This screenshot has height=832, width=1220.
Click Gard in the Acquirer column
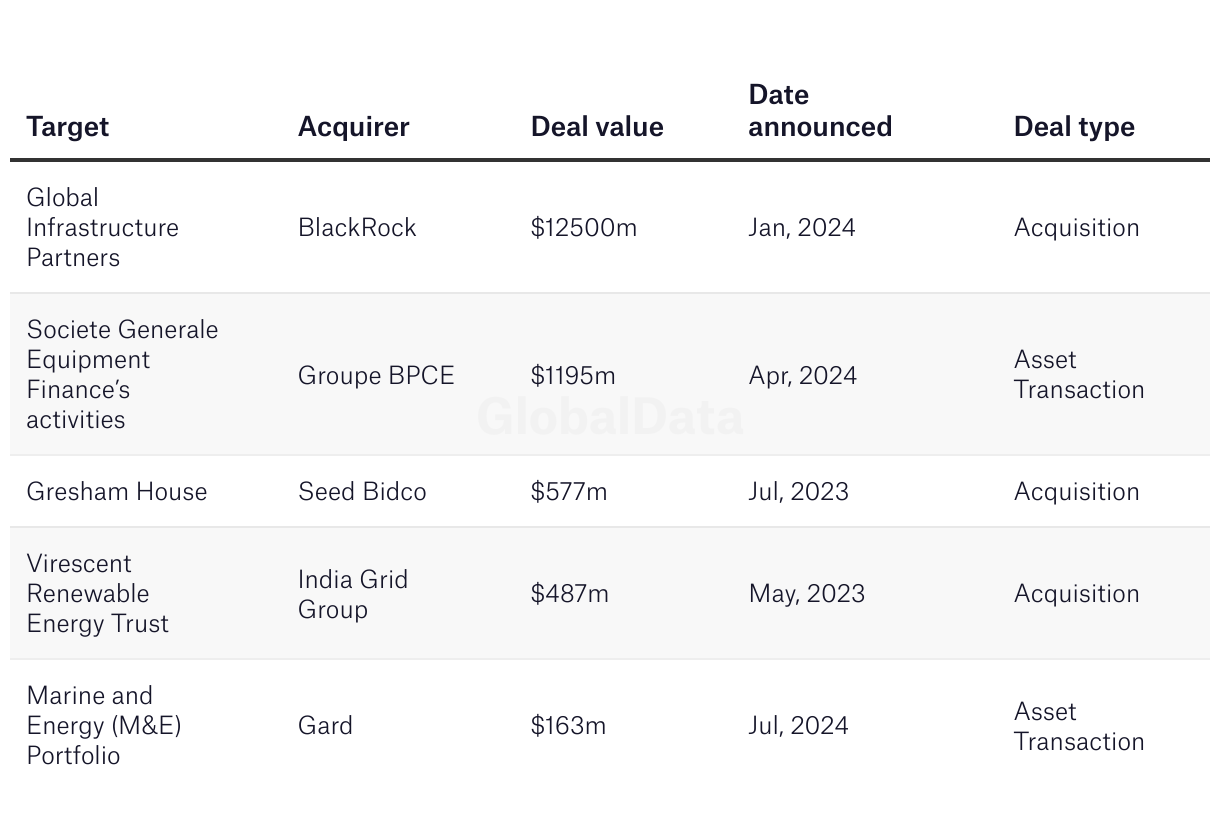[x=325, y=725]
